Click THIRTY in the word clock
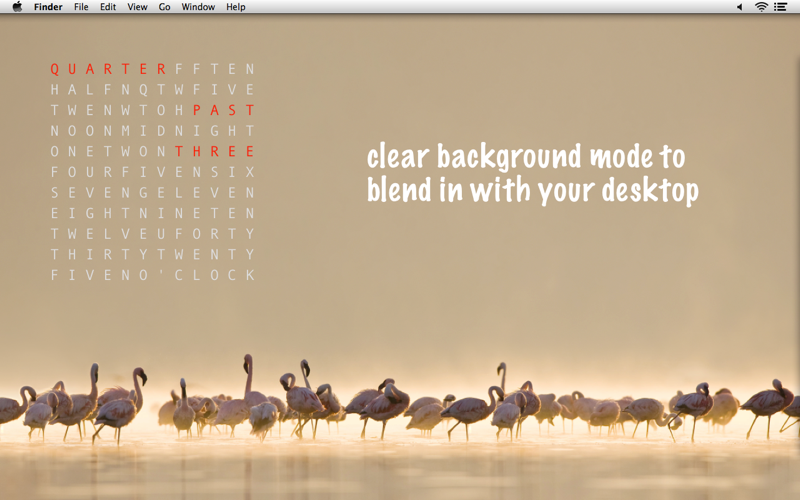800x500 pixels. (98, 254)
